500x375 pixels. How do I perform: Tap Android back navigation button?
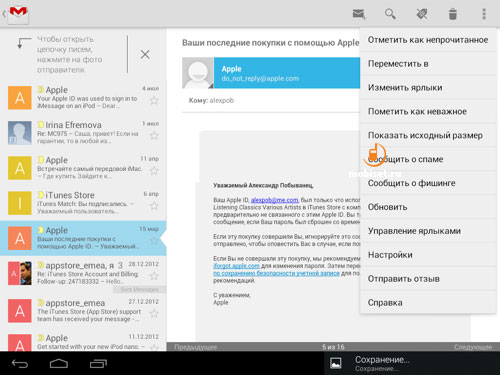click(20, 364)
